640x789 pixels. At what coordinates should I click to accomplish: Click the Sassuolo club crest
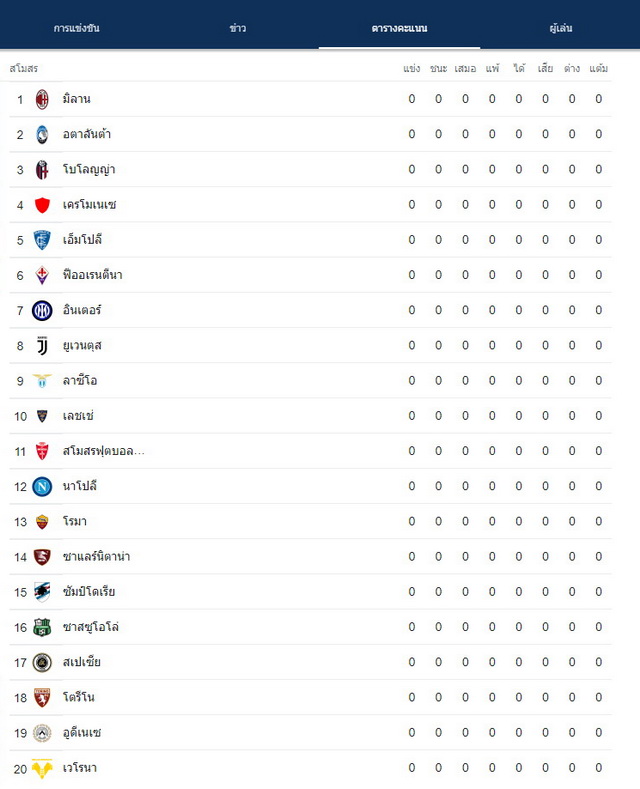pos(42,627)
